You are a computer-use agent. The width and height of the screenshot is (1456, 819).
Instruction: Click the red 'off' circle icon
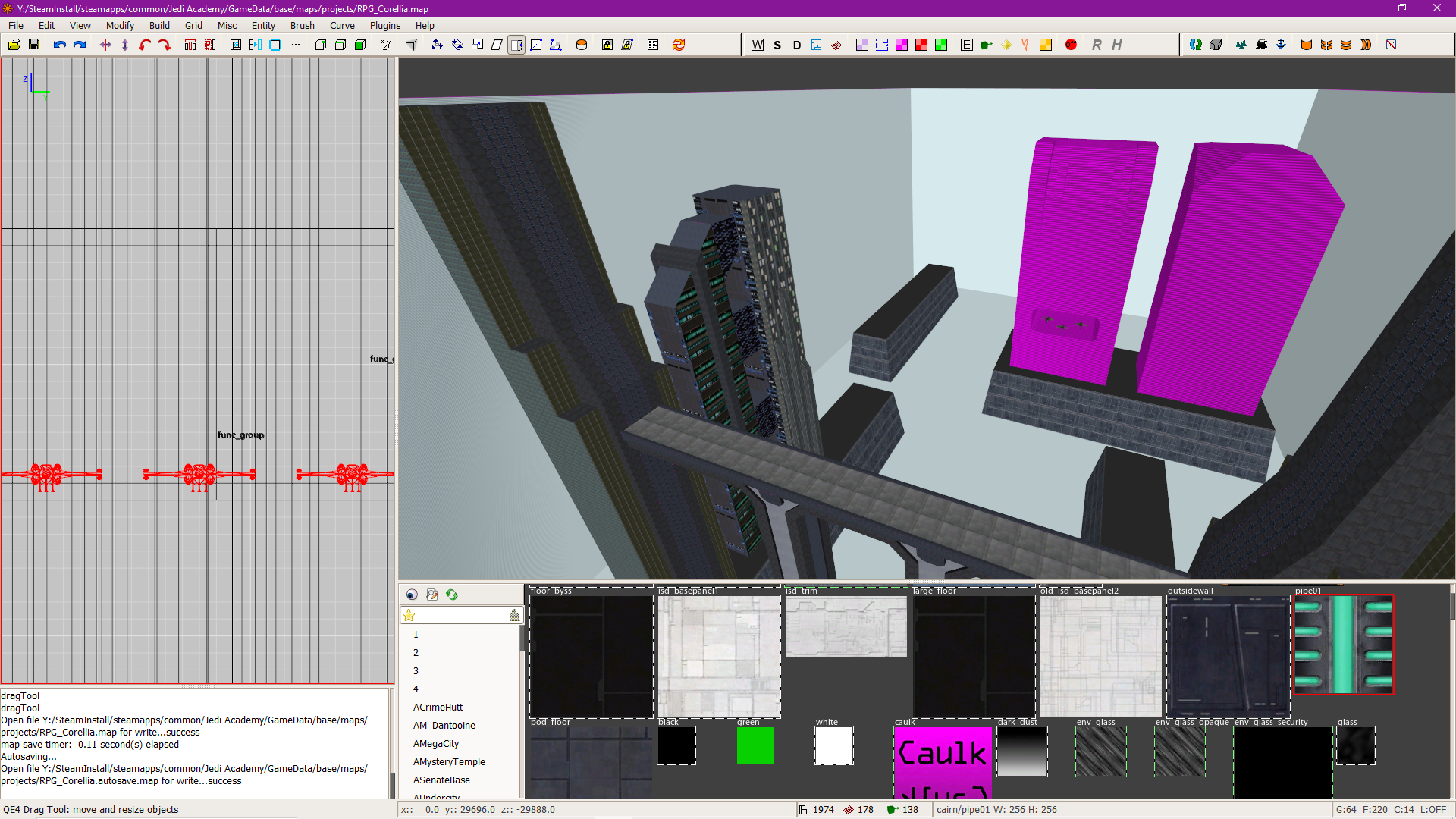[x=1071, y=45]
